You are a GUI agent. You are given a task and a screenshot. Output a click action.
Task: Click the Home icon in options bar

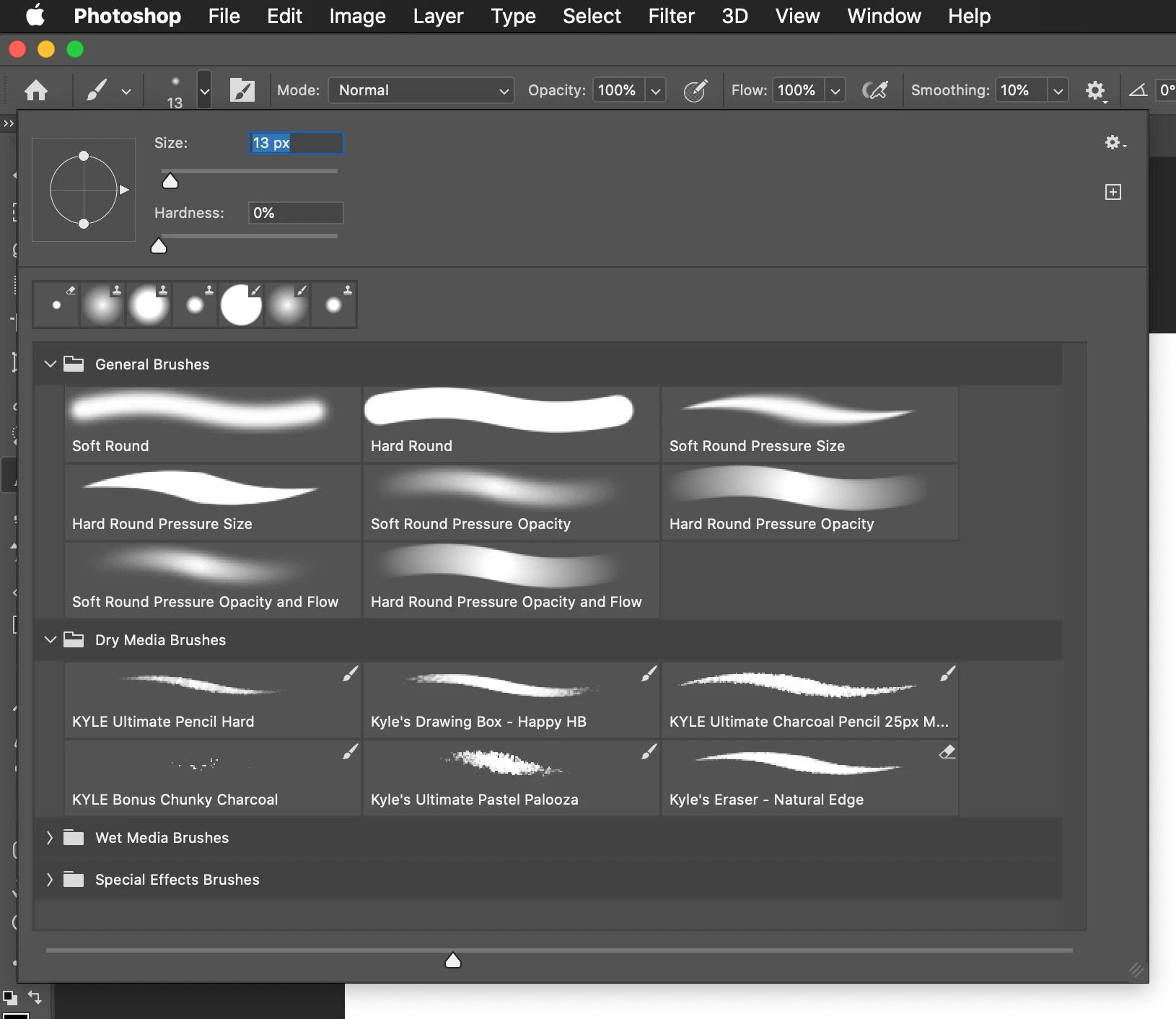[36, 90]
